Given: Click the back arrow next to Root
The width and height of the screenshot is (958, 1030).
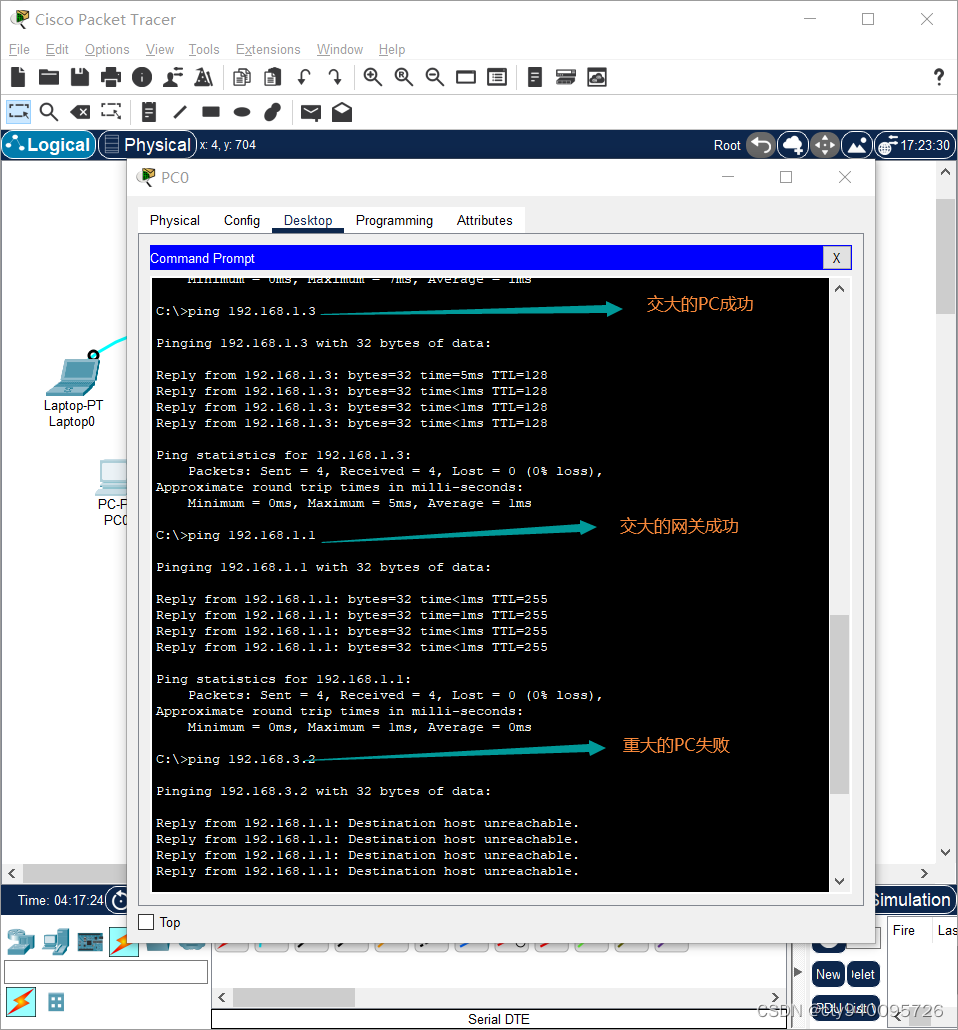Looking at the screenshot, I should coord(761,145).
